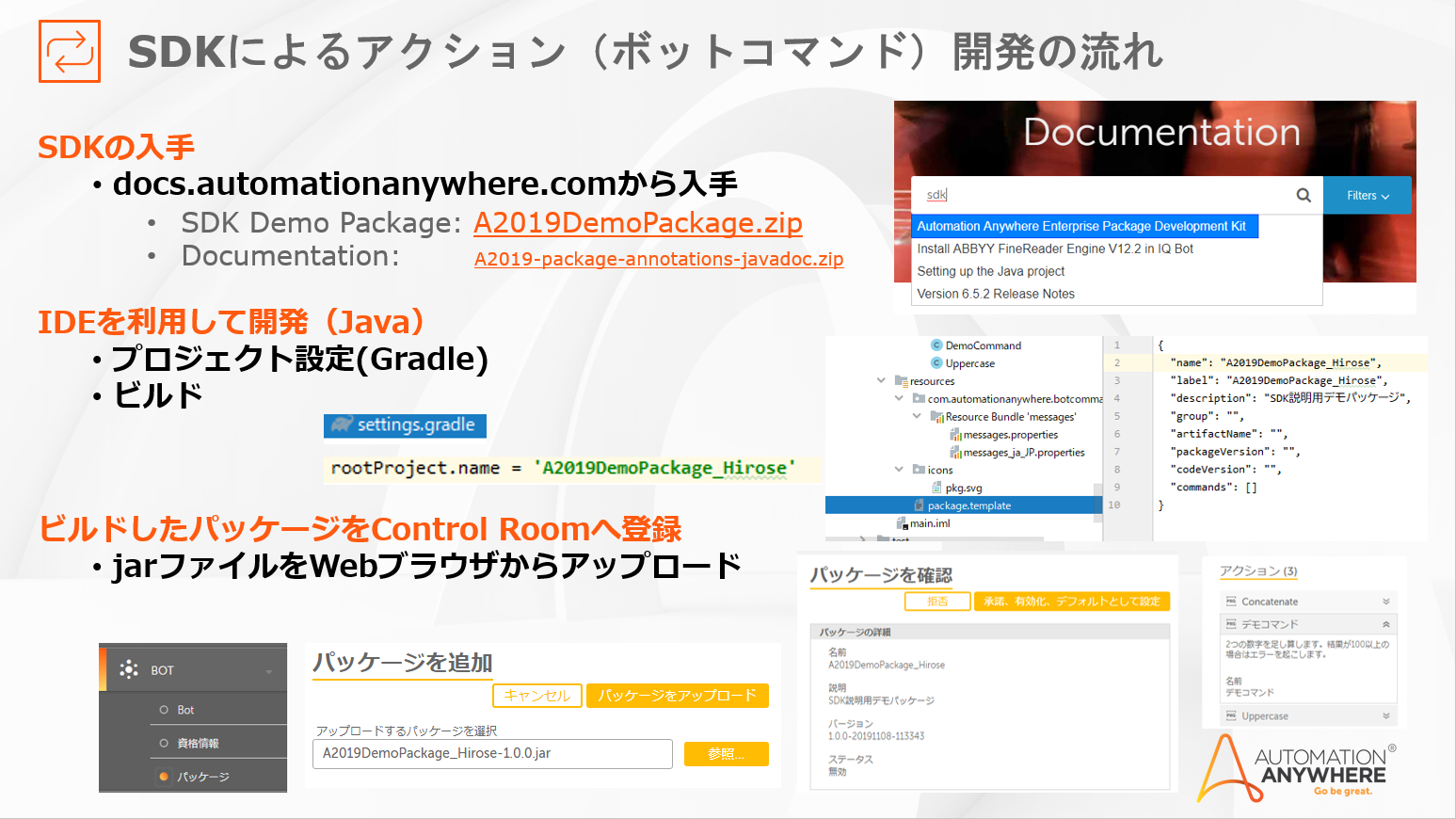Click the Gradle elephant icon in settings.gradle tab

(342, 425)
